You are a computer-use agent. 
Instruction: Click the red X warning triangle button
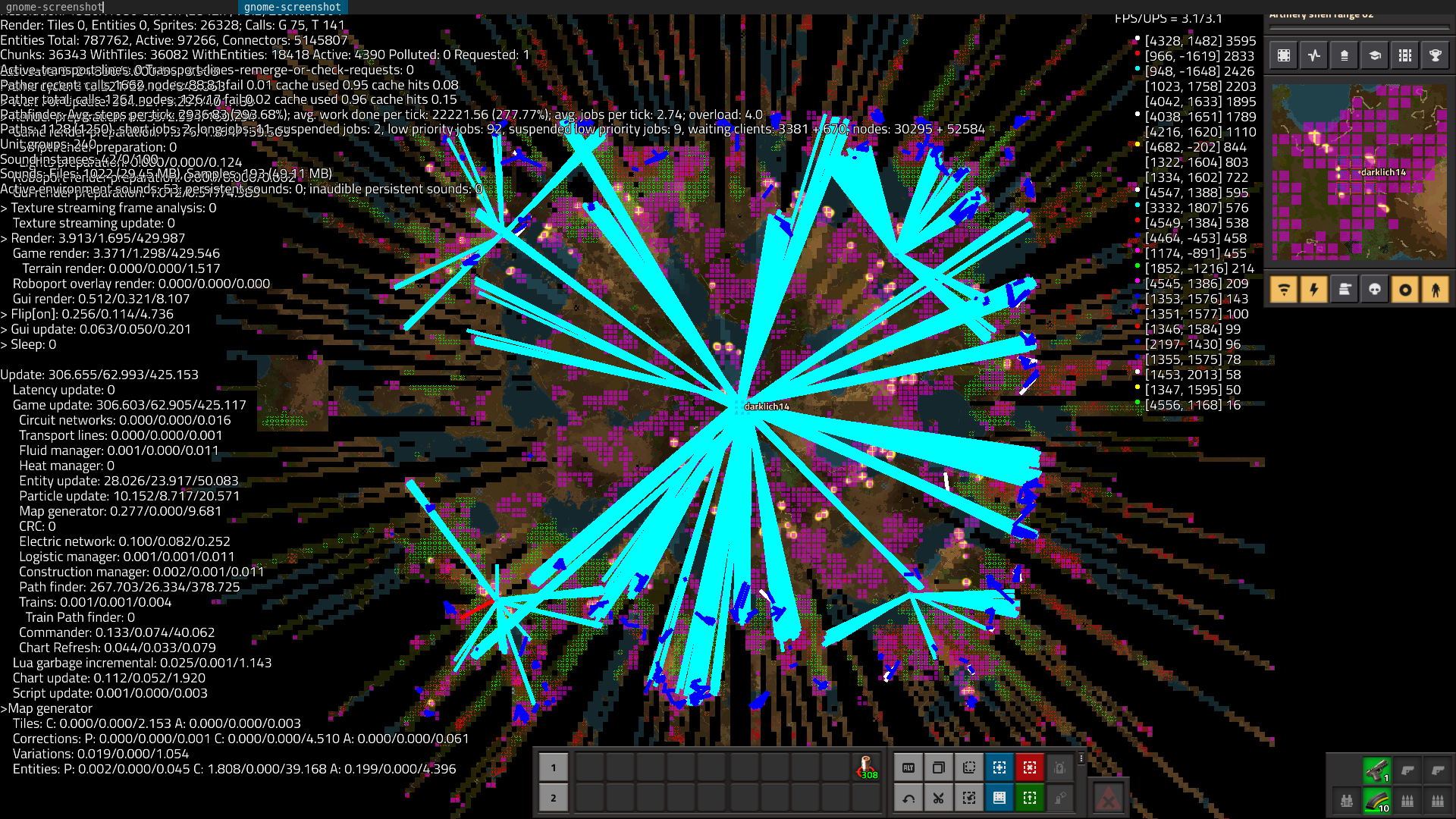(1109, 799)
